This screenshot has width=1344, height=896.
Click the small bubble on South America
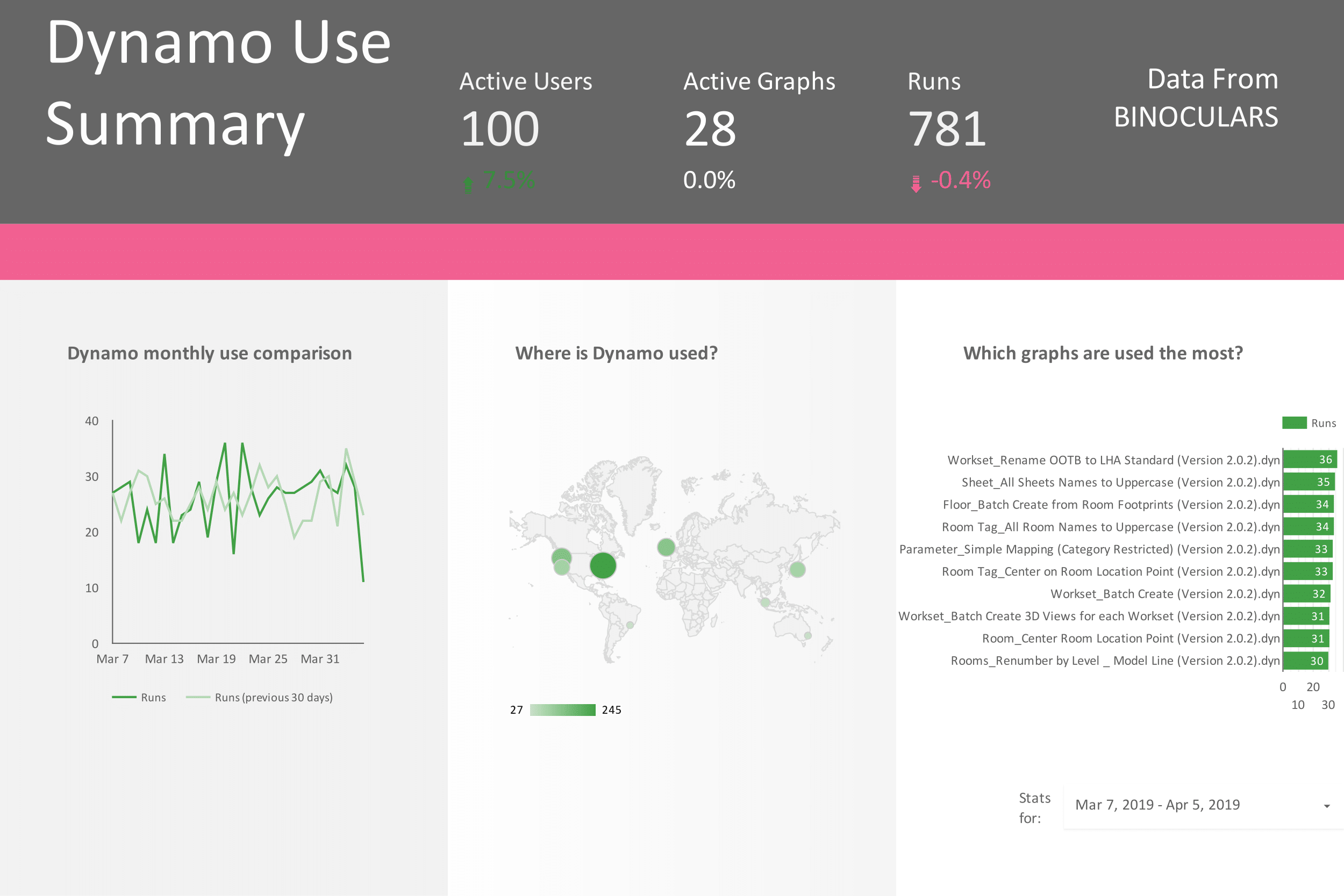click(x=630, y=625)
